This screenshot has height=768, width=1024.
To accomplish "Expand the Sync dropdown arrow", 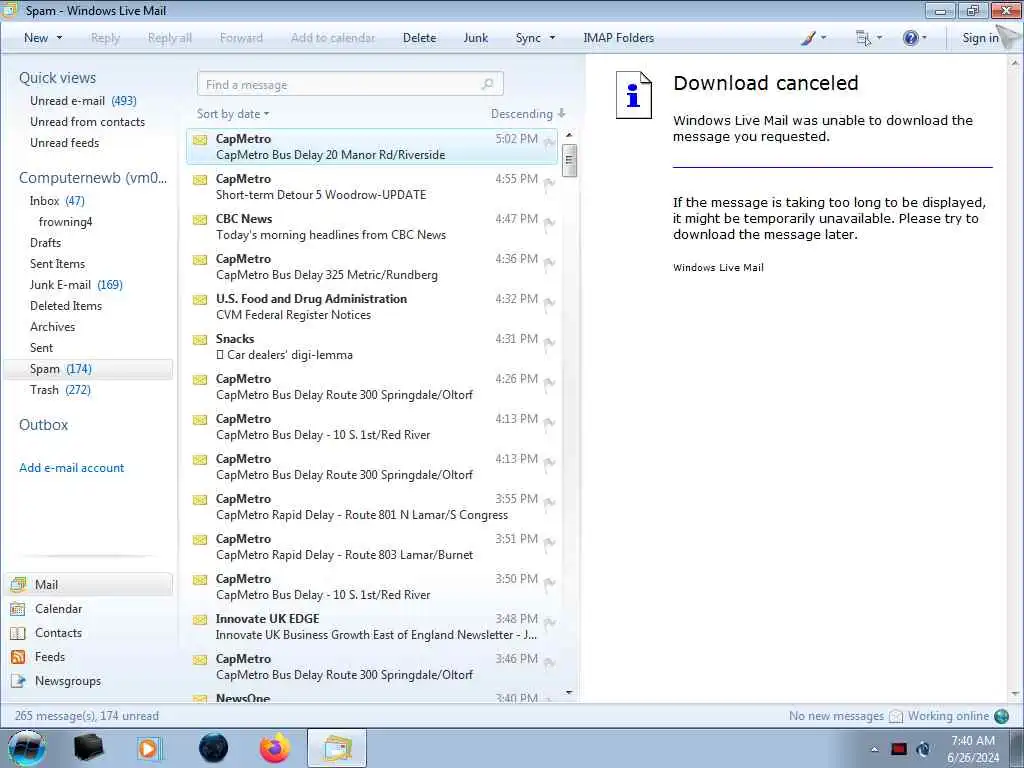I will (552, 38).
